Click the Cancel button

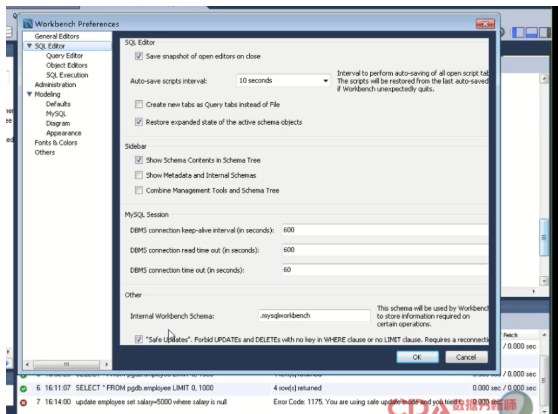click(466, 357)
